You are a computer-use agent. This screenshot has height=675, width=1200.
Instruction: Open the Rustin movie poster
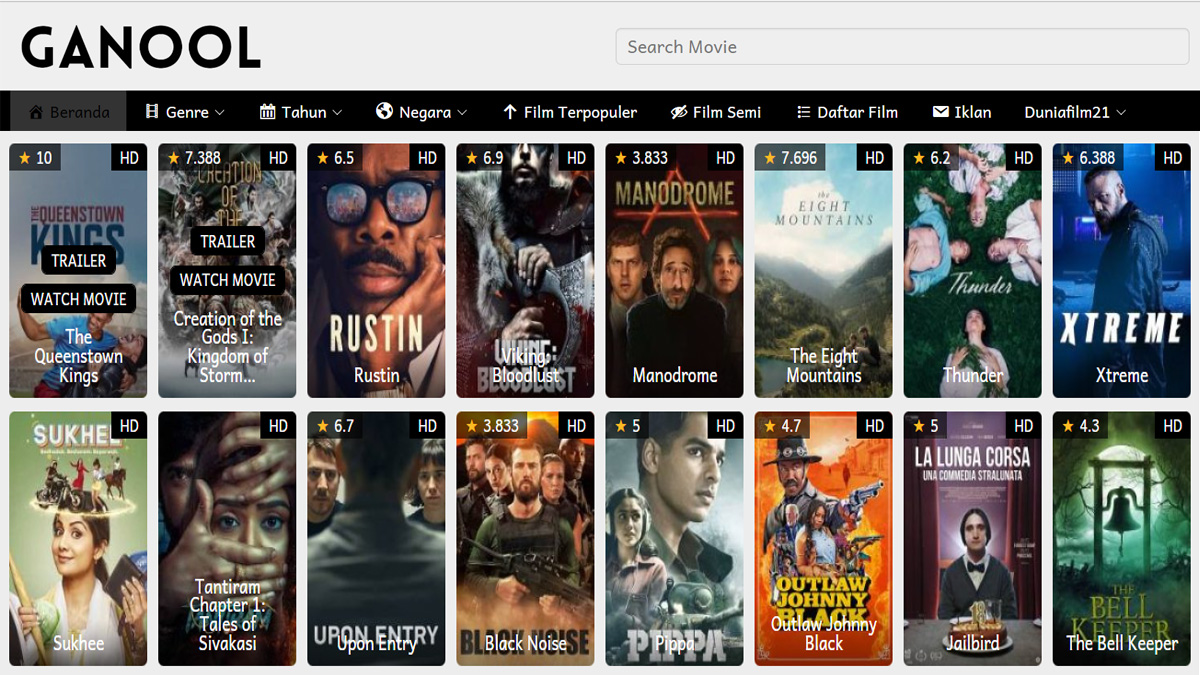pyautogui.click(x=376, y=269)
